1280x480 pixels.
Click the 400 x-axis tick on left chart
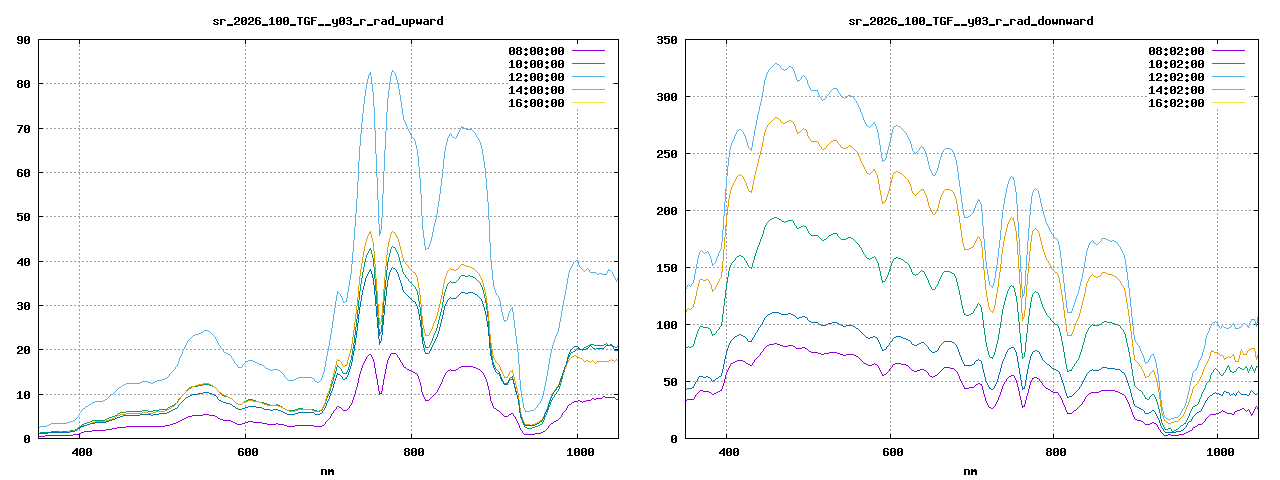[81, 453]
